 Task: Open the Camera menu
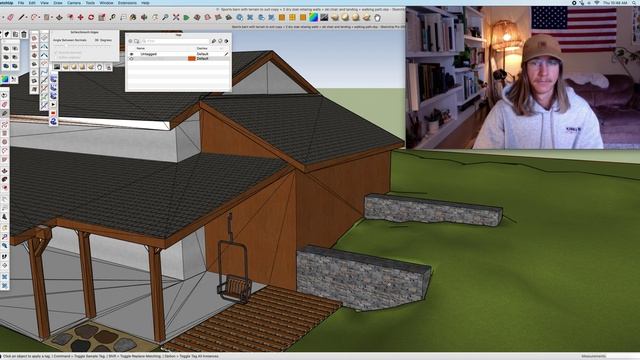click(x=74, y=3)
